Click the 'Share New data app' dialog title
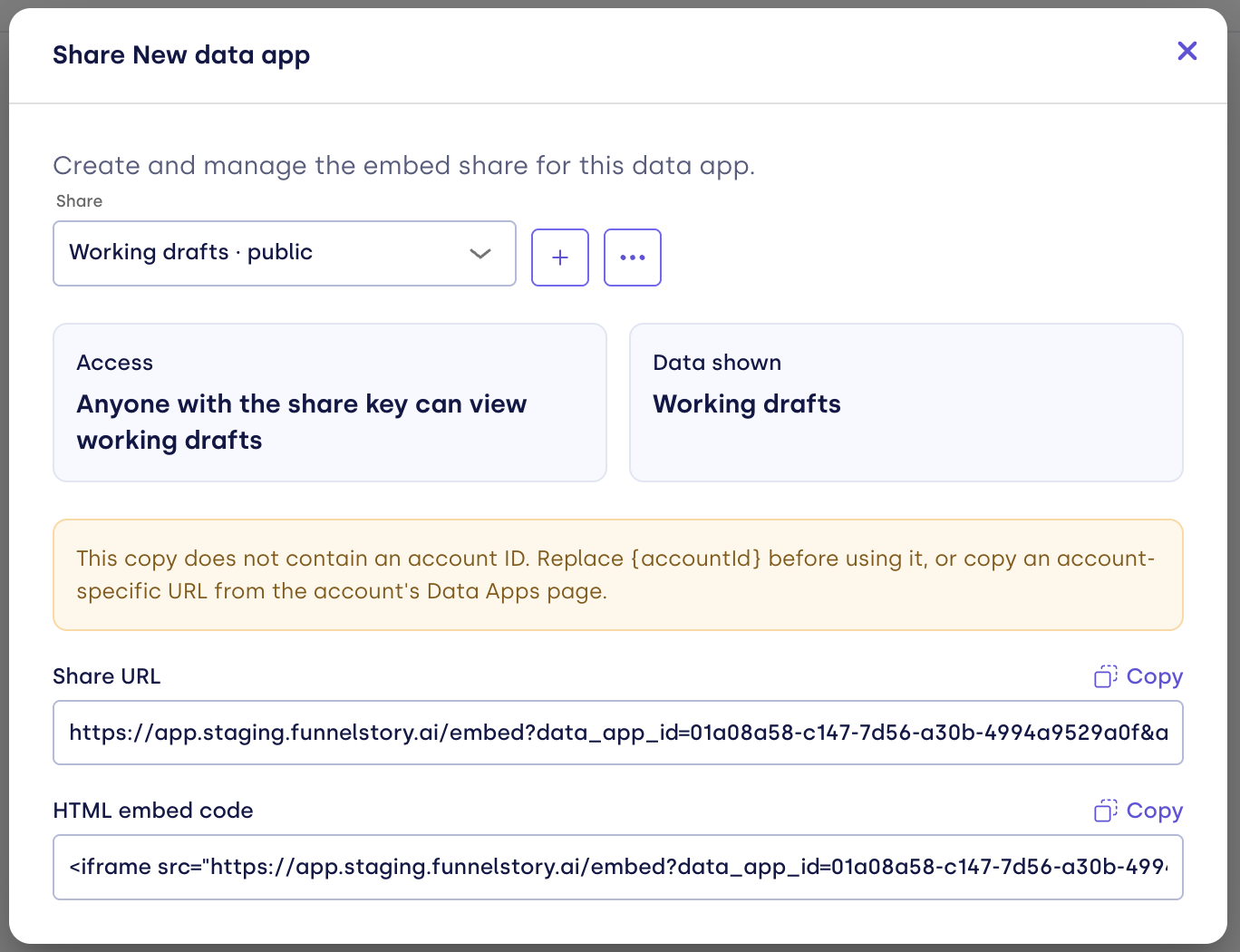The width and height of the screenshot is (1240, 952). pos(181,55)
